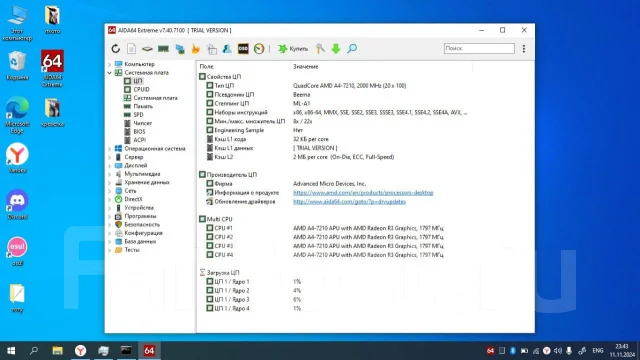This screenshot has height=360, width=640.
Task: Click the tools key toolbar icon
Action: tap(320, 49)
